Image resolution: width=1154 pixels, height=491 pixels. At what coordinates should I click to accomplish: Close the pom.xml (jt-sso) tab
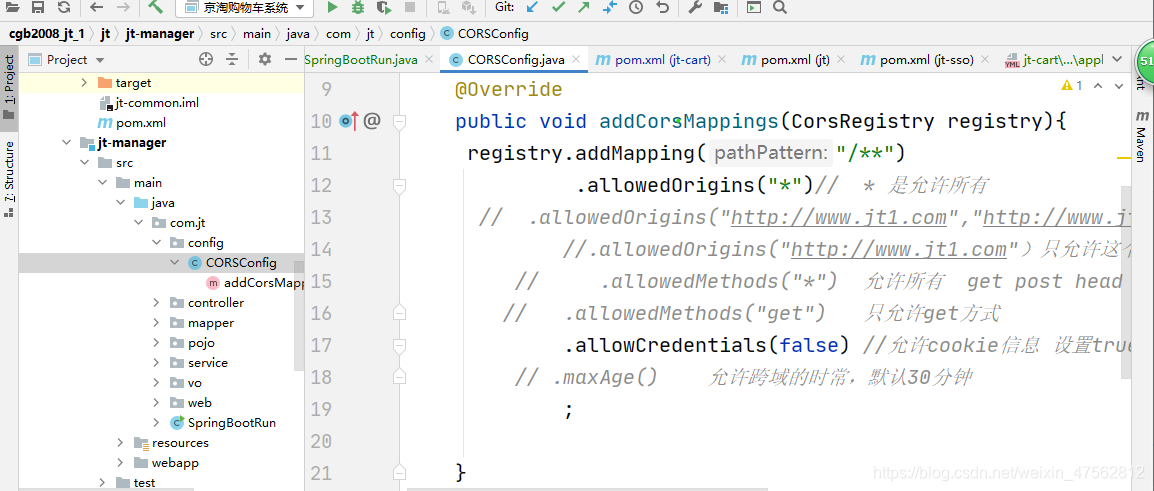985,60
